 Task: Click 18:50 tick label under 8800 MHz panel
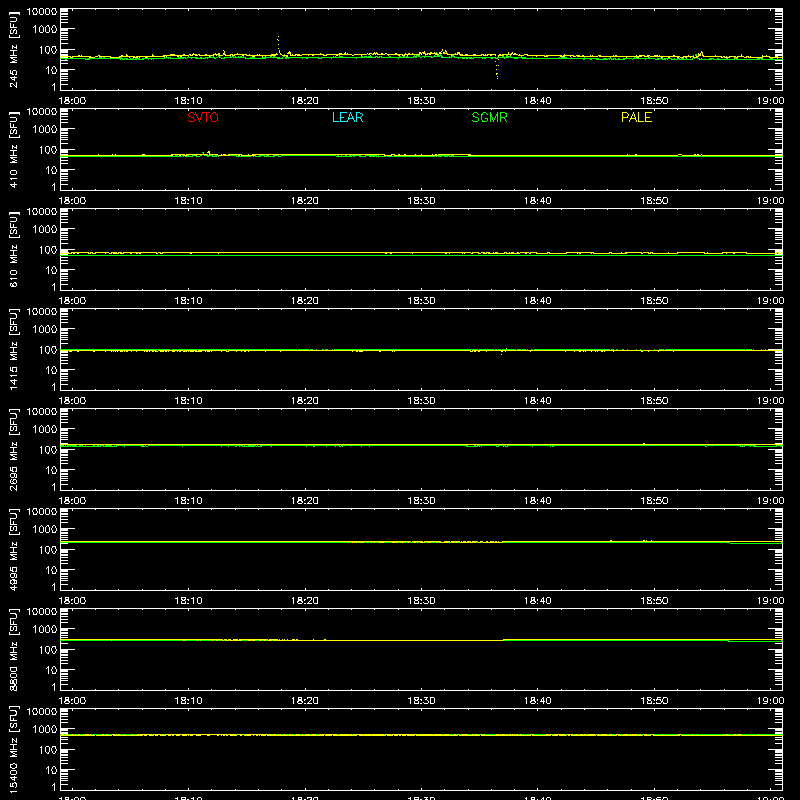click(654, 701)
